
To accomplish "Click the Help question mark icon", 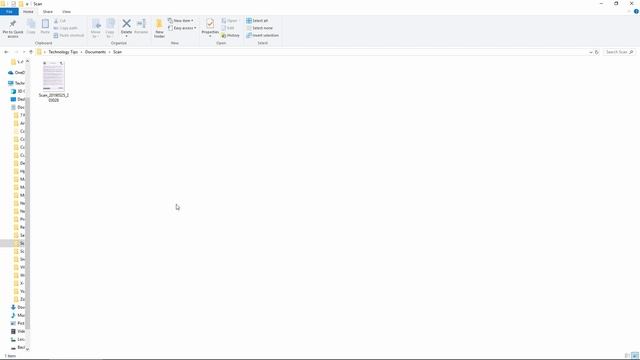I will tap(636, 11).
